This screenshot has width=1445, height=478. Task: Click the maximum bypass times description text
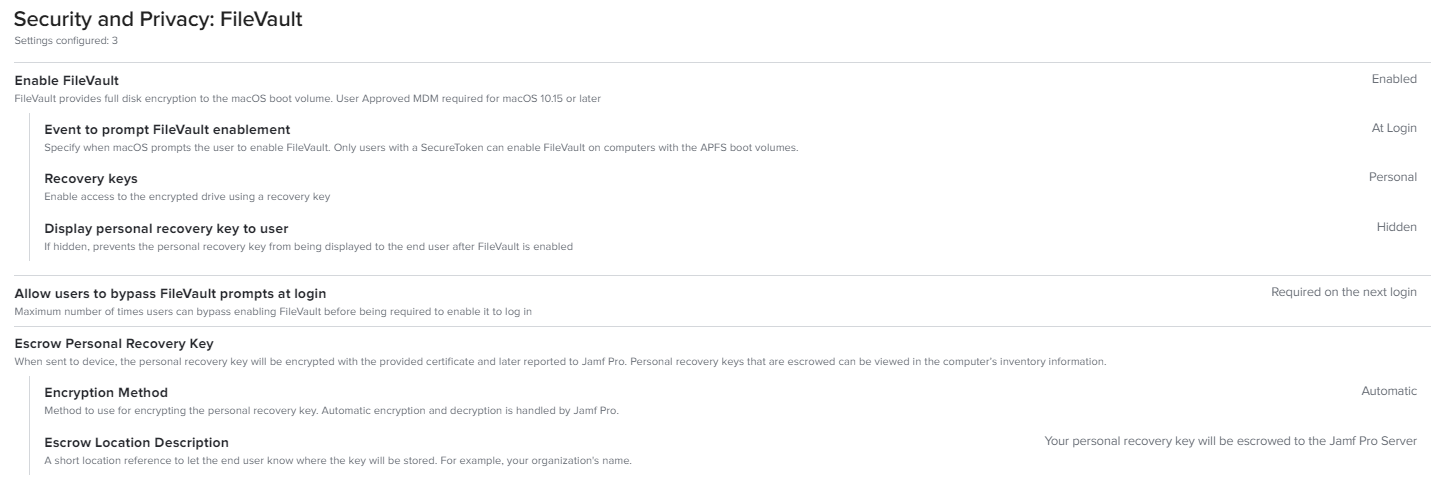(x=273, y=312)
